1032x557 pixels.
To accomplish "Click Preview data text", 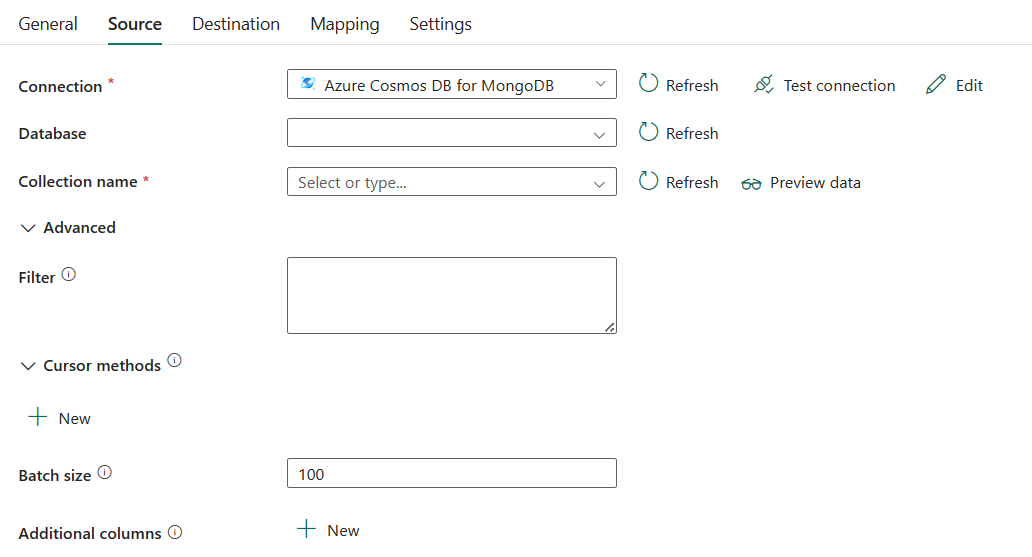I will tap(815, 182).
